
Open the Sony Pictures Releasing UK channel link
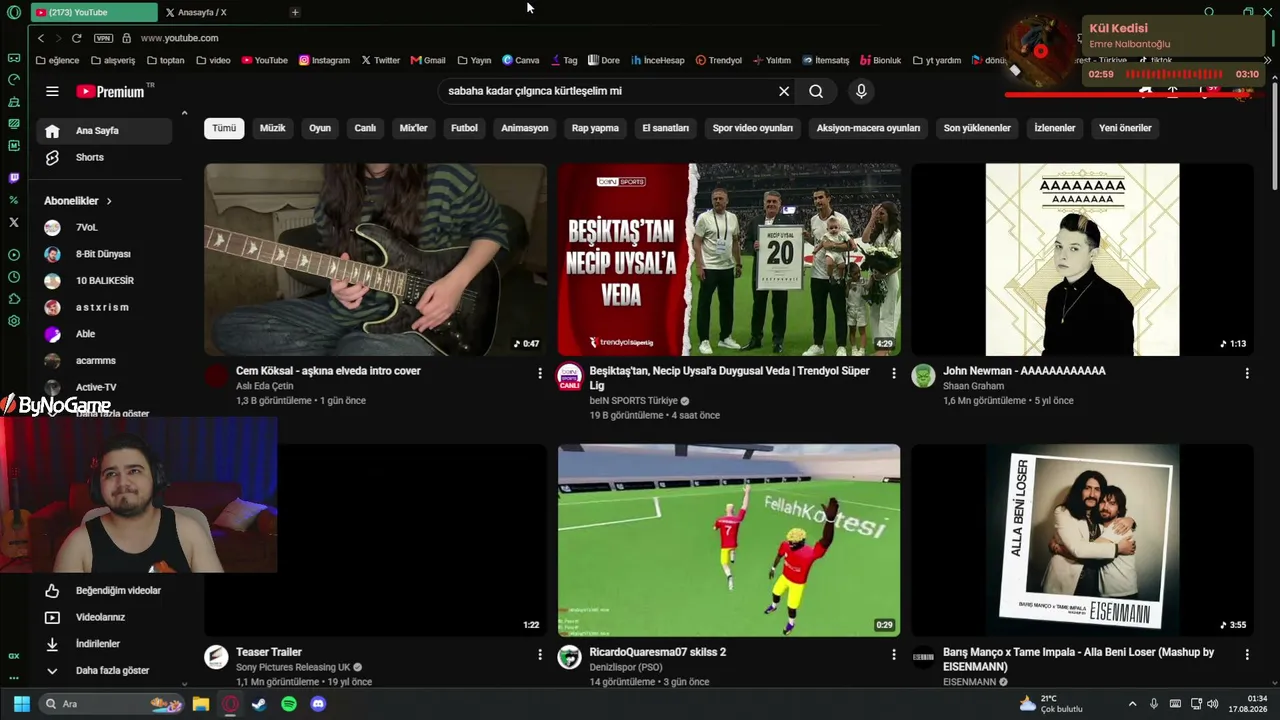293,667
